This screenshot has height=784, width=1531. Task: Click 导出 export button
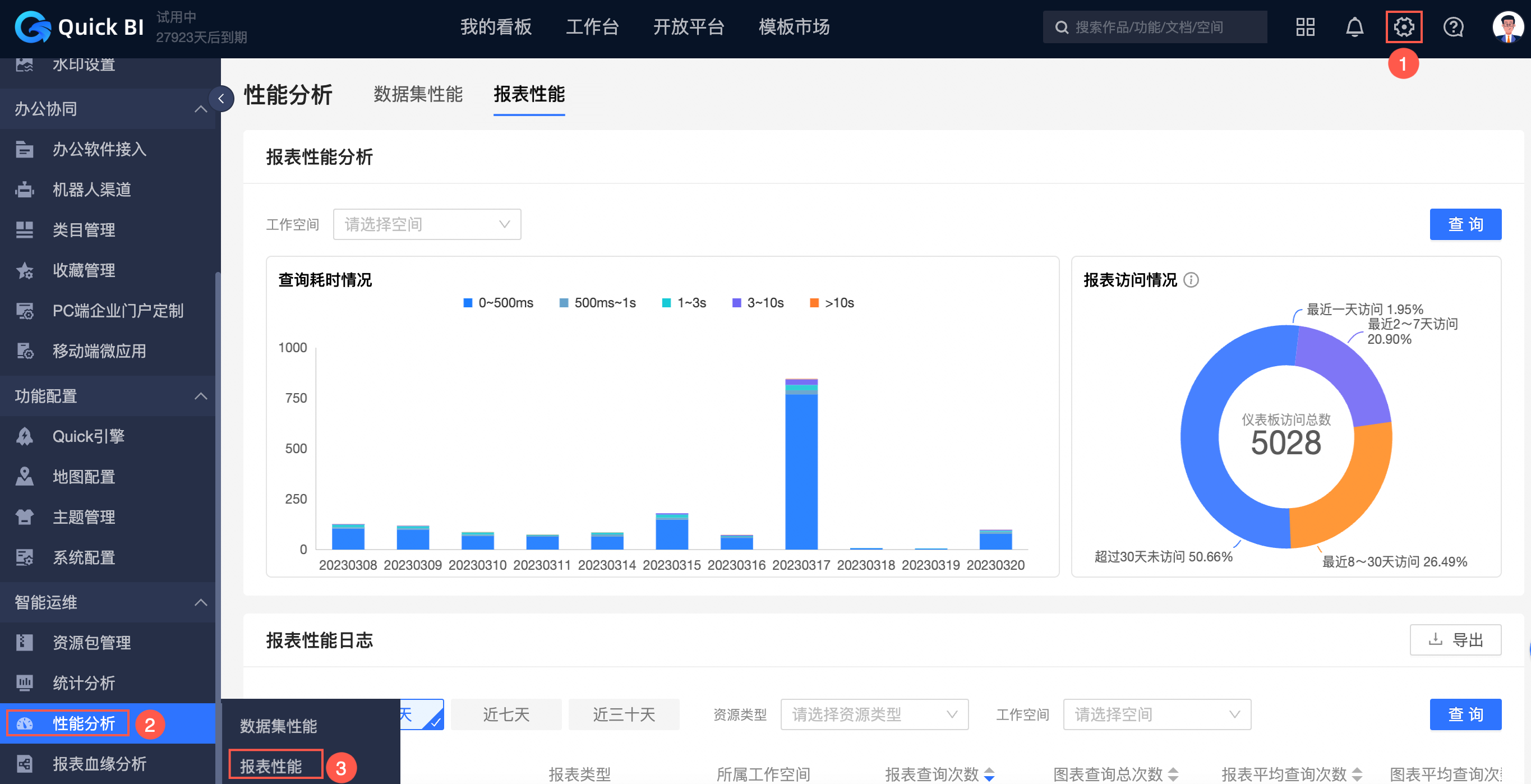coord(1455,639)
